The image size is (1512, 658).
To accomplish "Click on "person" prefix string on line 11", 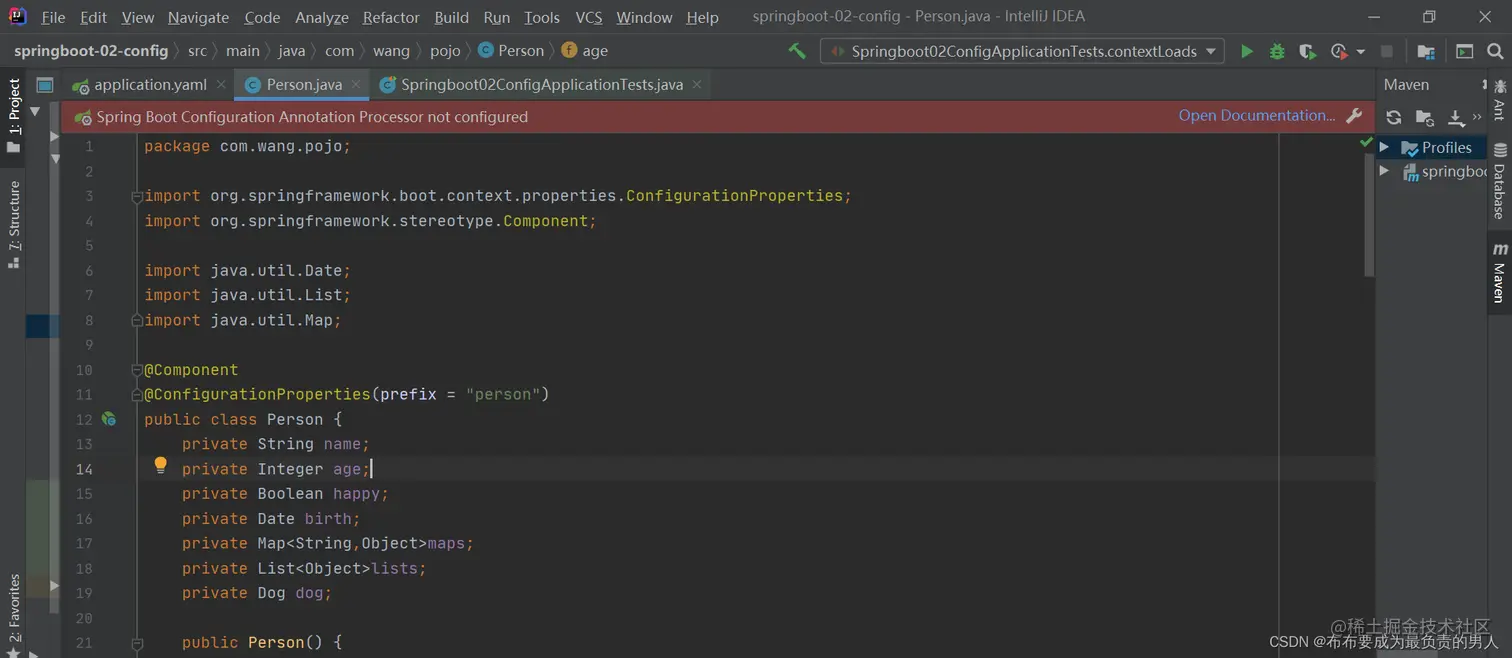I will [x=503, y=395].
